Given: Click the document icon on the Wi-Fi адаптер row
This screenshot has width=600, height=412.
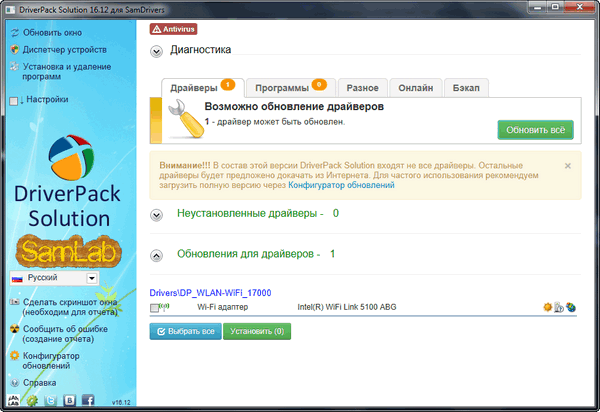Looking at the screenshot, I should 559,307.
